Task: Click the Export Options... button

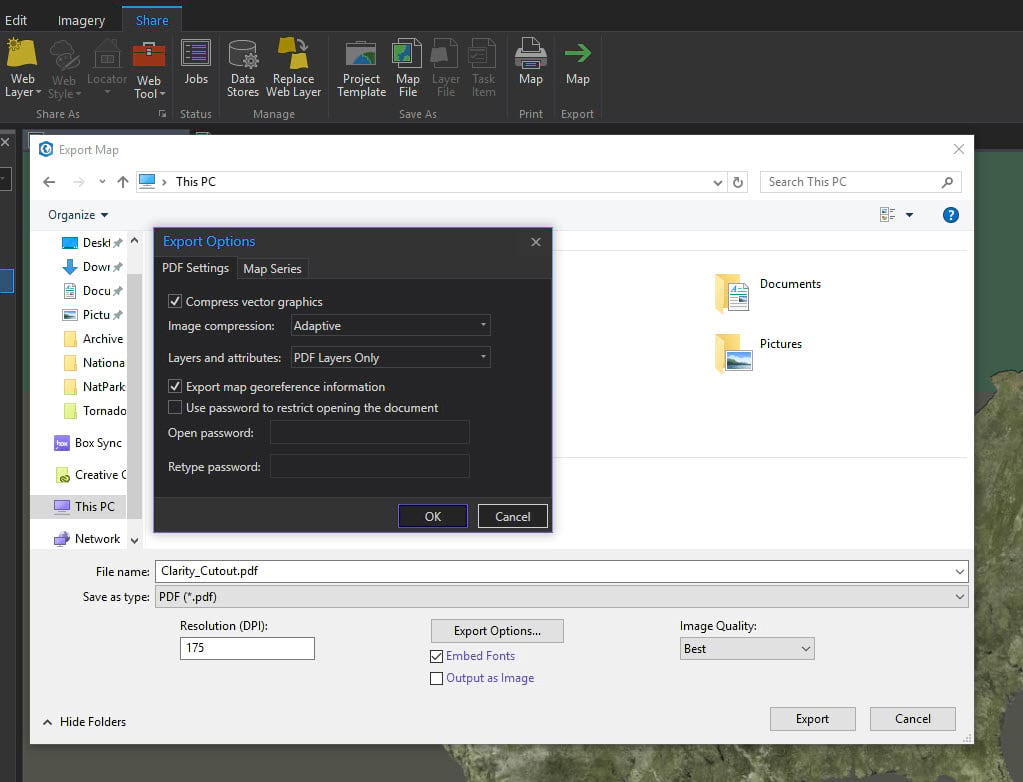Action: pos(497,631)
